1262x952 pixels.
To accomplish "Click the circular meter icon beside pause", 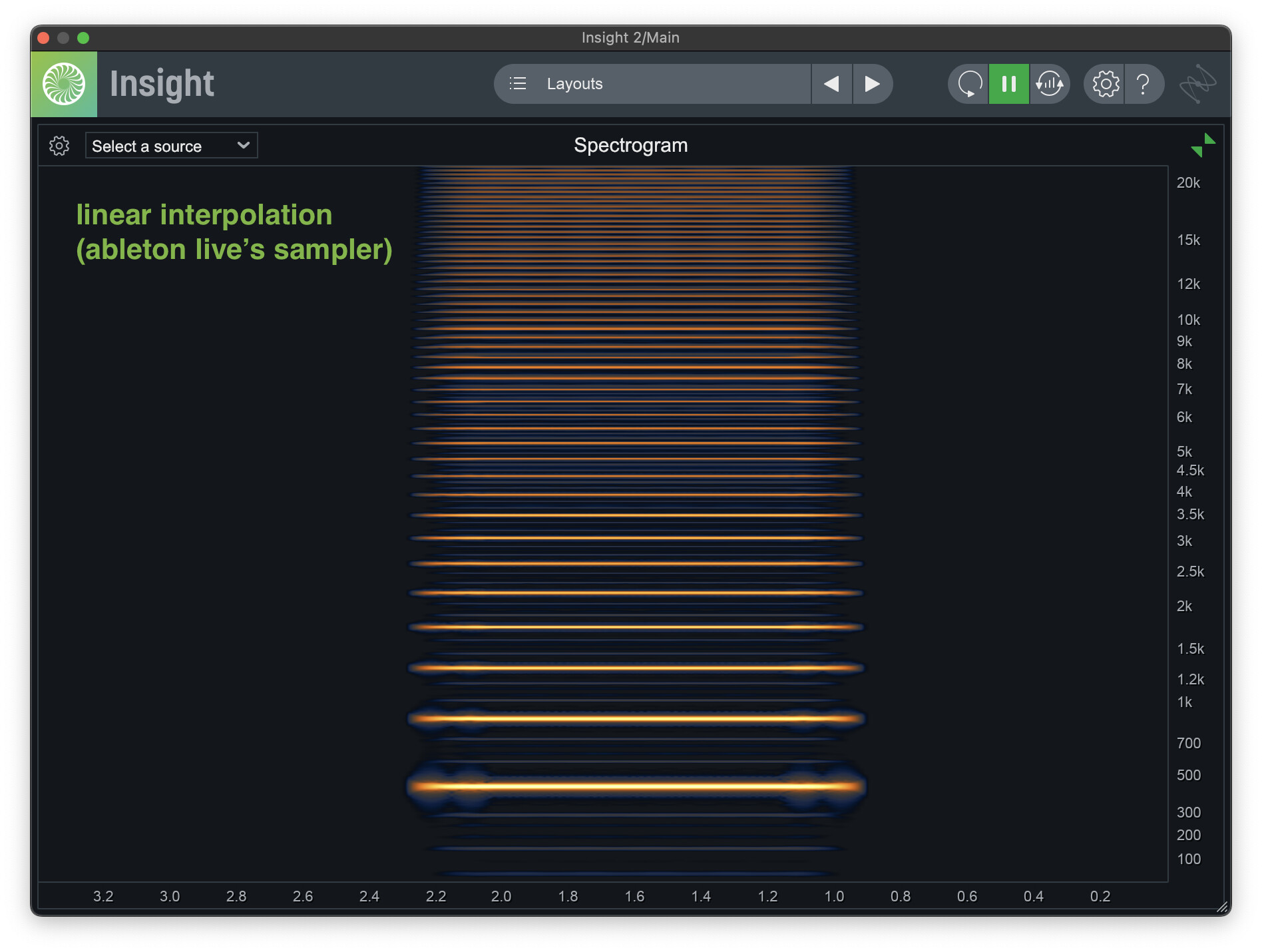I will pos(1050,84).
